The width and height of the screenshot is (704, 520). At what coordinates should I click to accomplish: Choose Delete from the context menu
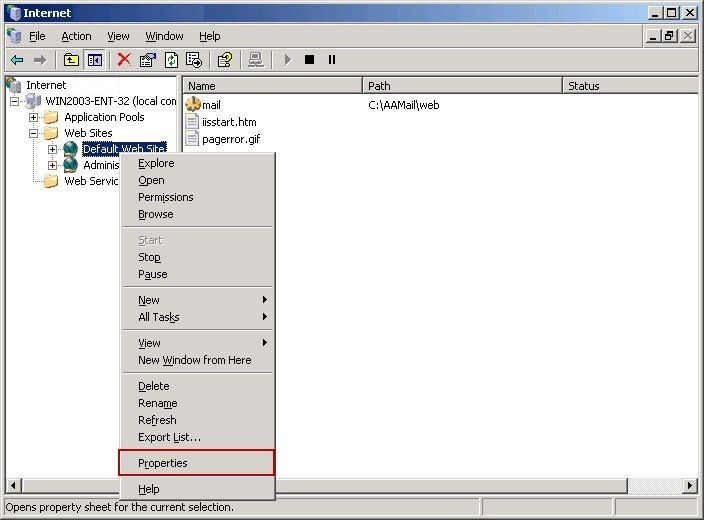tap(198, 386)
